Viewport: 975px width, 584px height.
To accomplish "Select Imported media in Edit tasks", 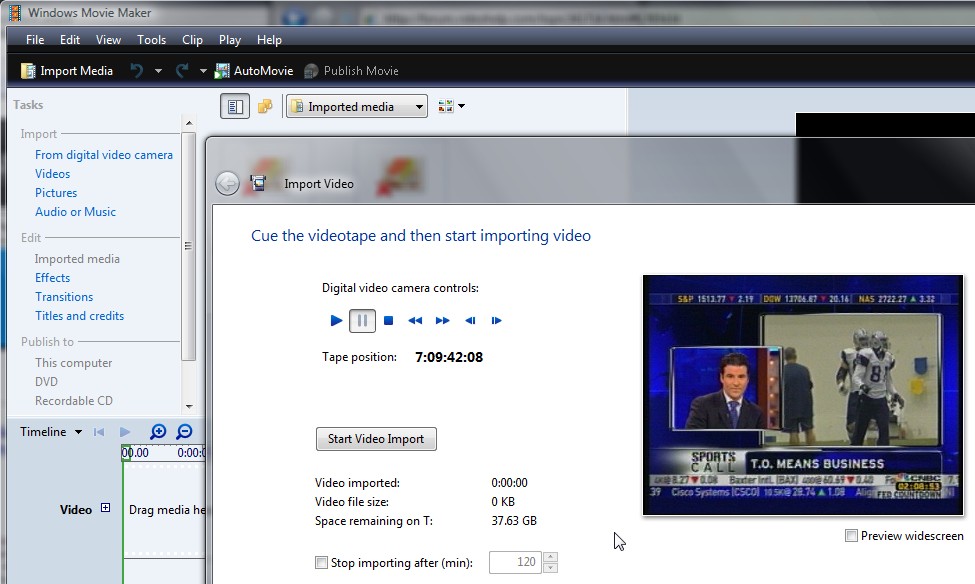I will [x=77, y=259].
